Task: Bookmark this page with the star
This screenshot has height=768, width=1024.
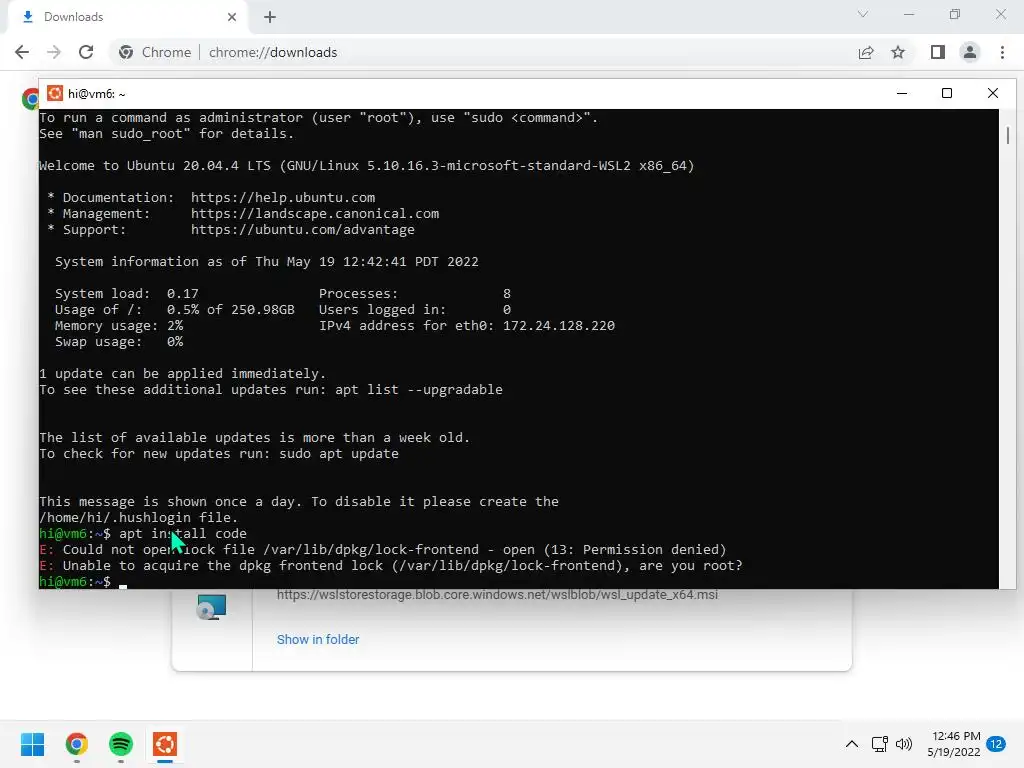Action: [x=898, y=52]
